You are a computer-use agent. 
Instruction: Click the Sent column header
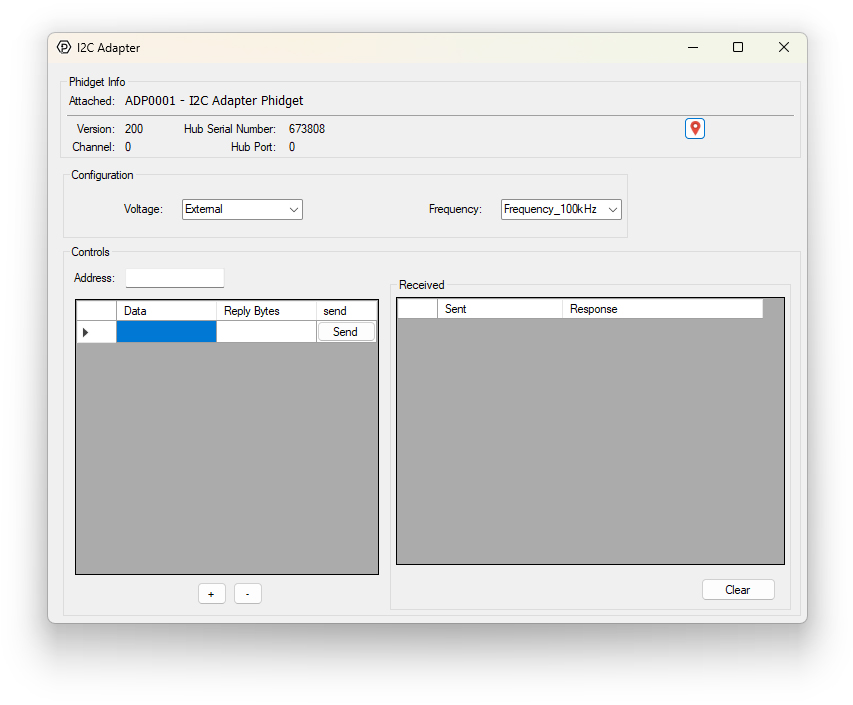(x=500, y=309)
